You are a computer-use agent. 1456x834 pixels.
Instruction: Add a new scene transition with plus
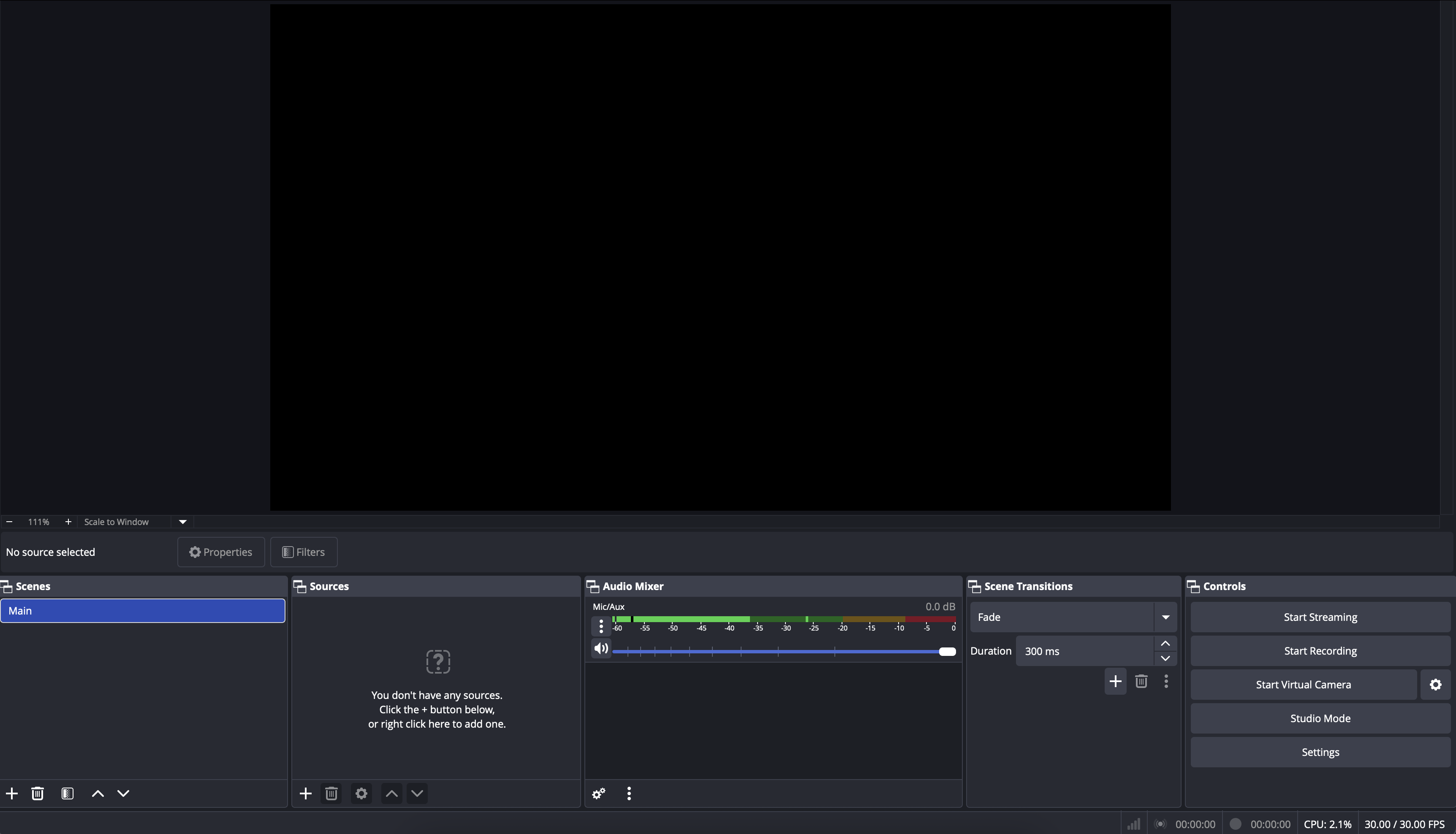pos(1115,681)
